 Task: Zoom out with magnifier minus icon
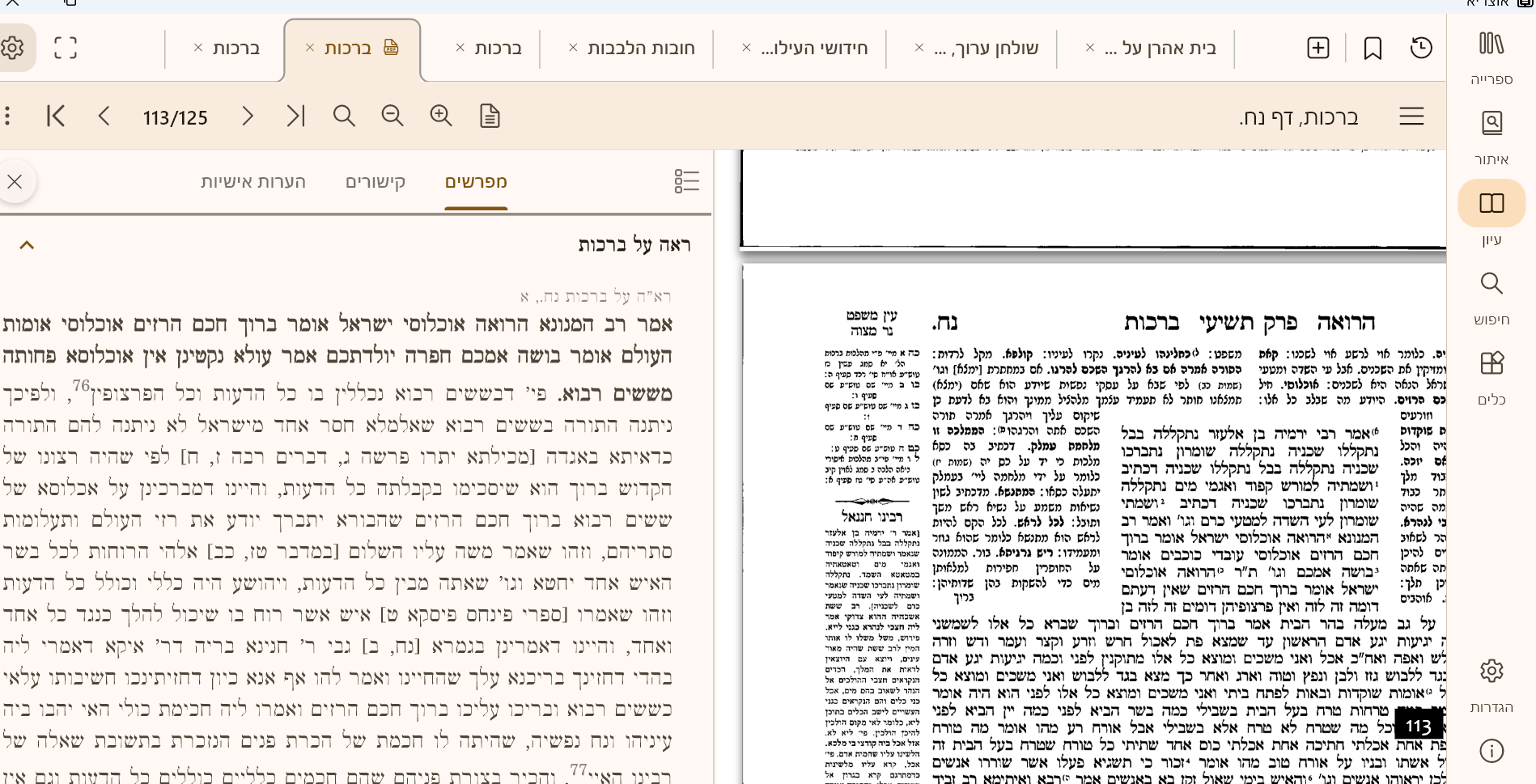pos(392,117)
